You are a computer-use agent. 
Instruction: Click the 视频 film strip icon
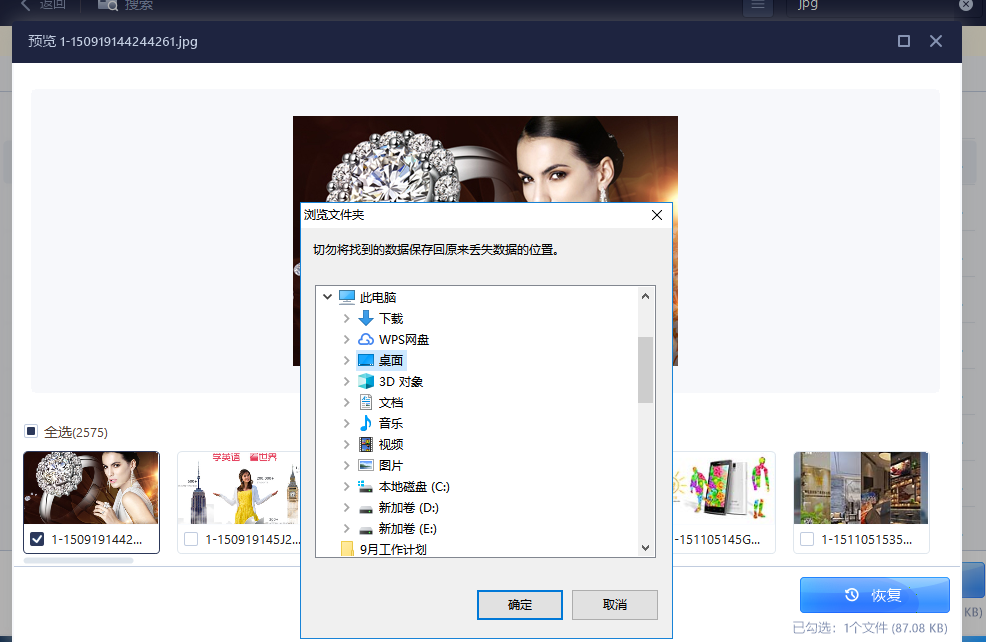(x=366, y=444)
